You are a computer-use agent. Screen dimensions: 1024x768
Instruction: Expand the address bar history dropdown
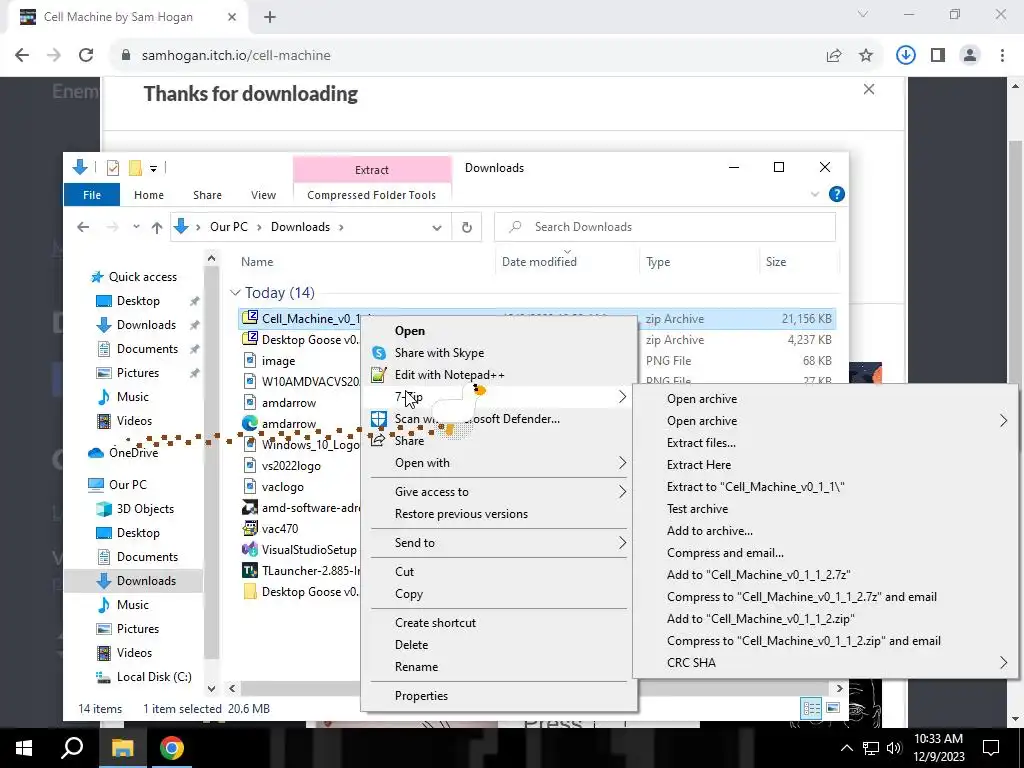pyautogui.click(x=436, y=227)
